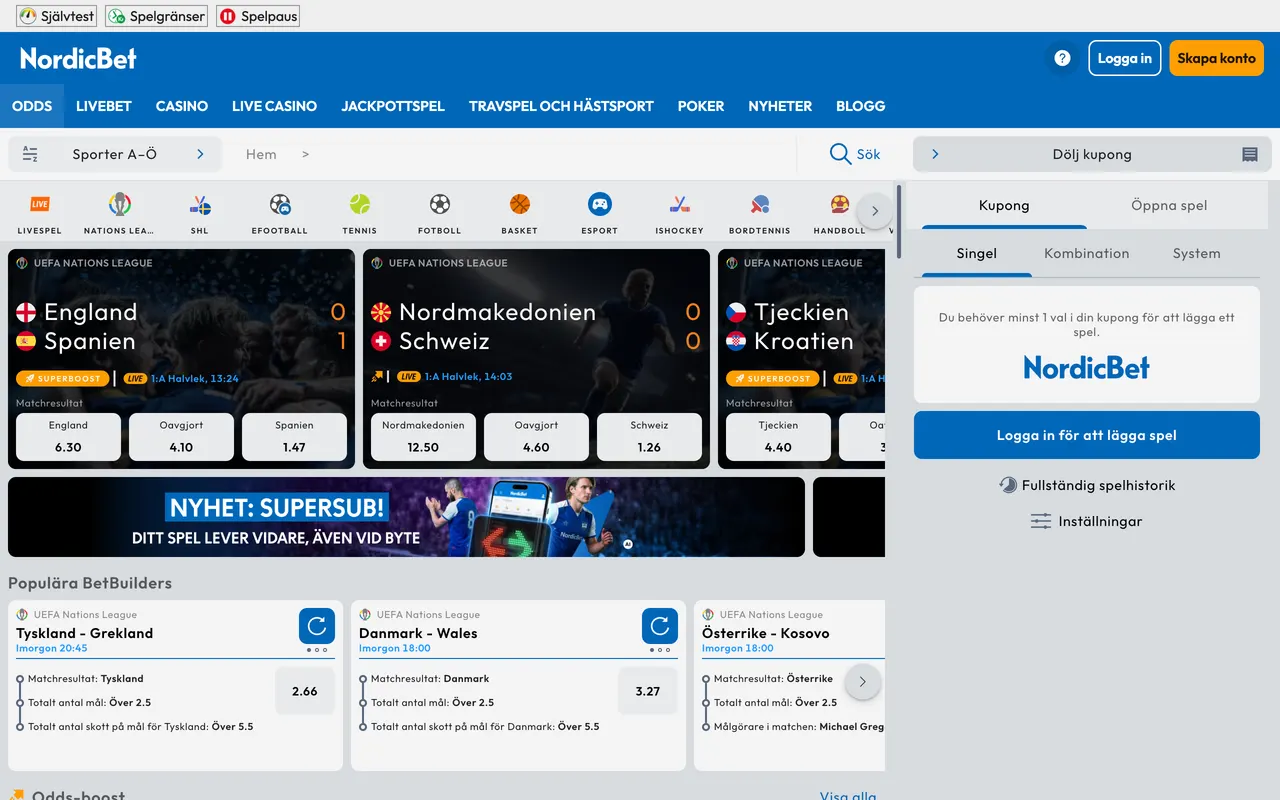Open Nations League sport icon
Image resolution: width=1280 pixels, height=800 pixels.
[119, 214]
